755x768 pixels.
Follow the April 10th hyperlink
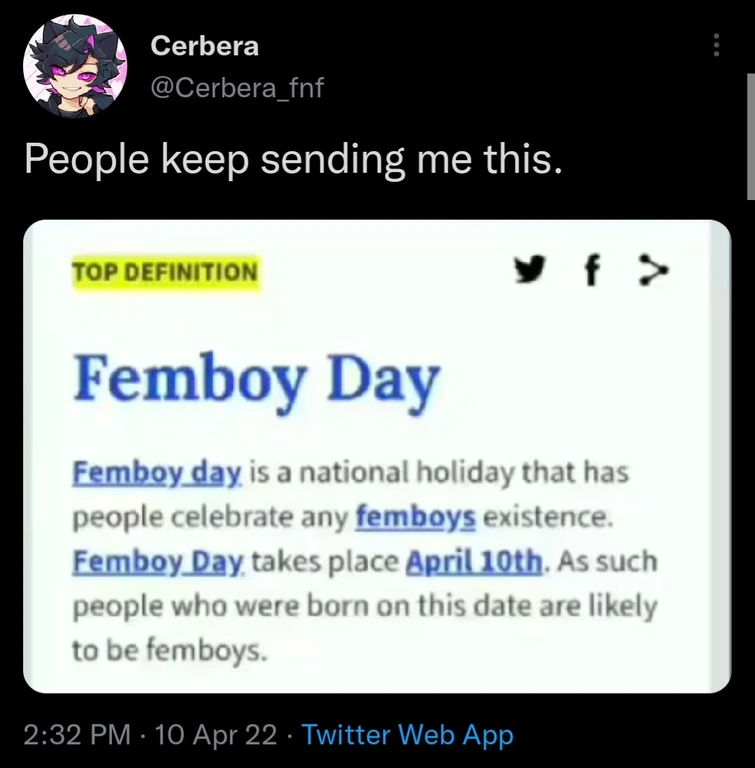(x=474, y=562)
